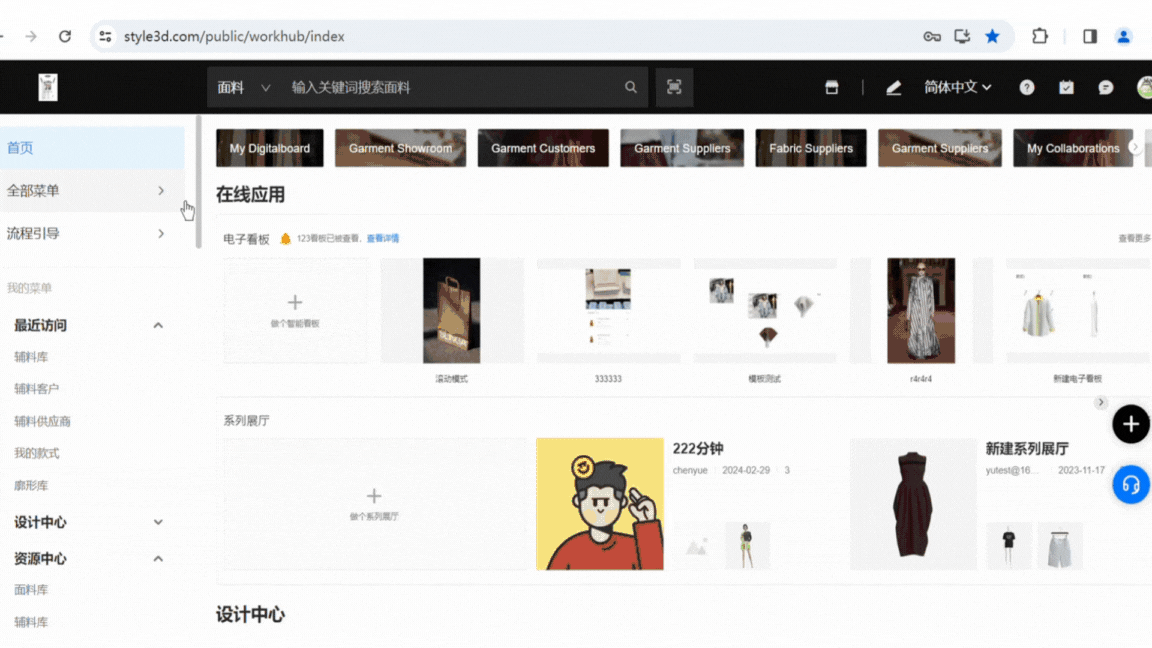Click the calendar task icon in header
Screen dimensions: 1152x648
(1066, 88)
